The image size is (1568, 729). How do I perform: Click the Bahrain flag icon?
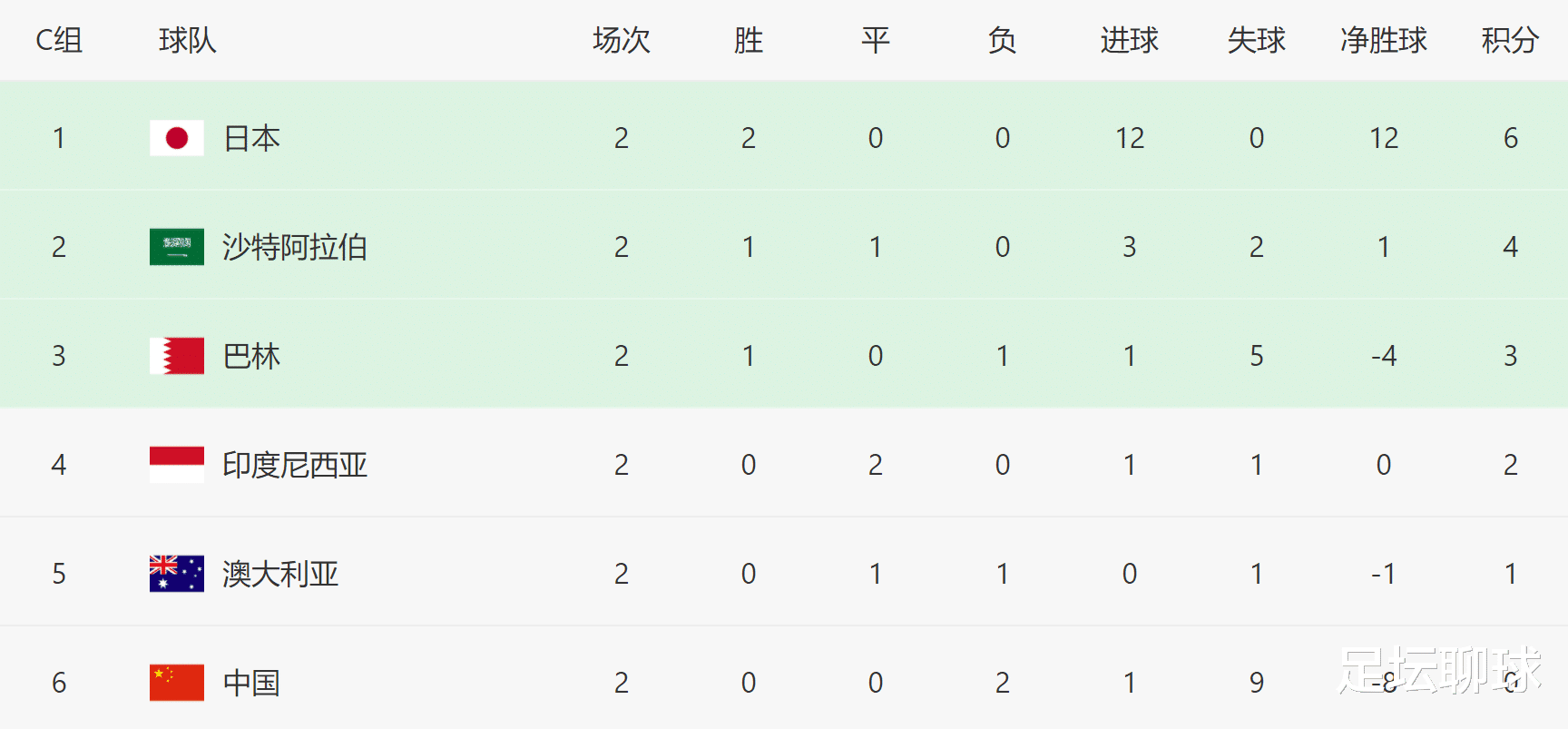tap(177, 356)
